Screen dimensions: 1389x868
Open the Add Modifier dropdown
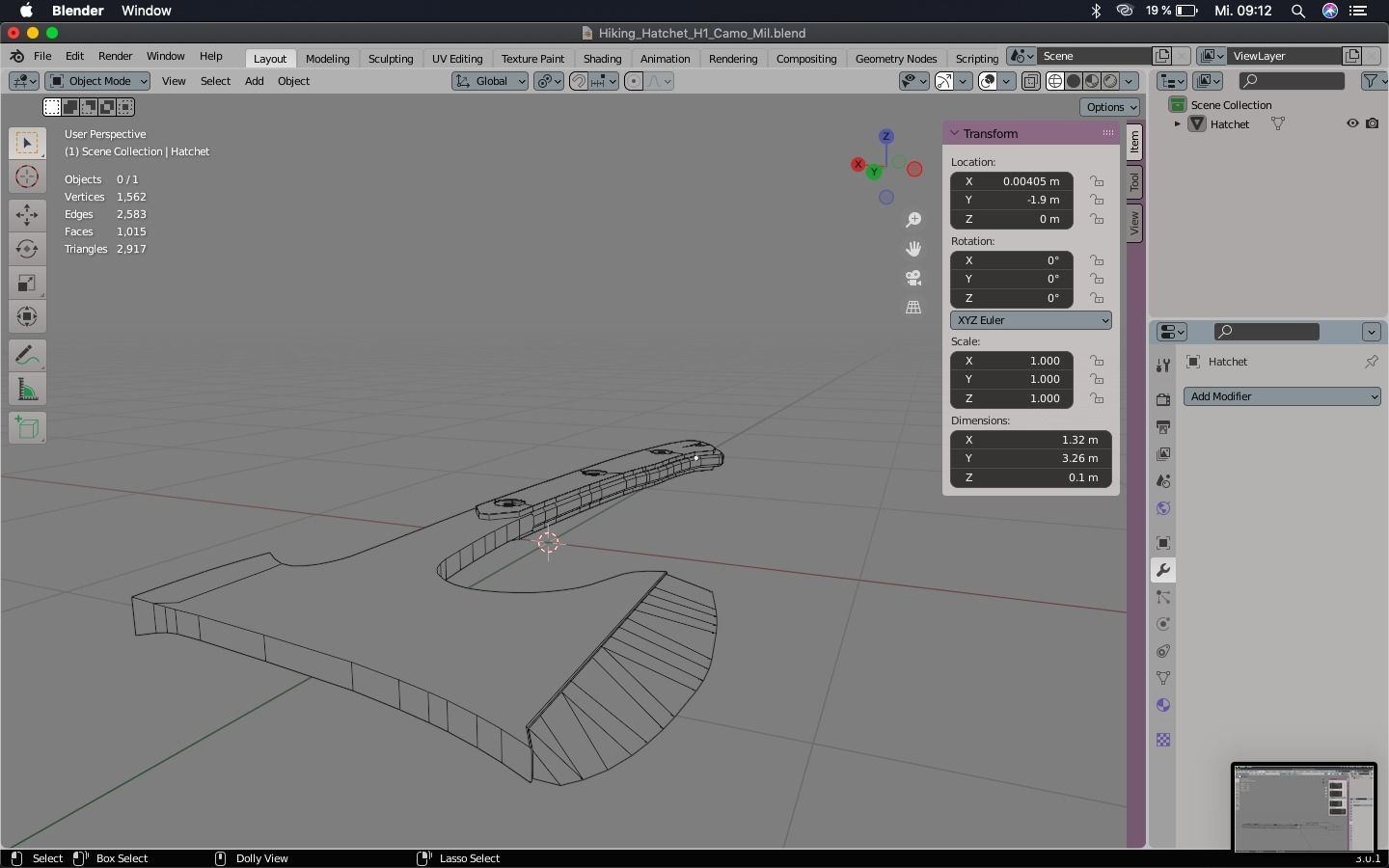point(1282,396)
